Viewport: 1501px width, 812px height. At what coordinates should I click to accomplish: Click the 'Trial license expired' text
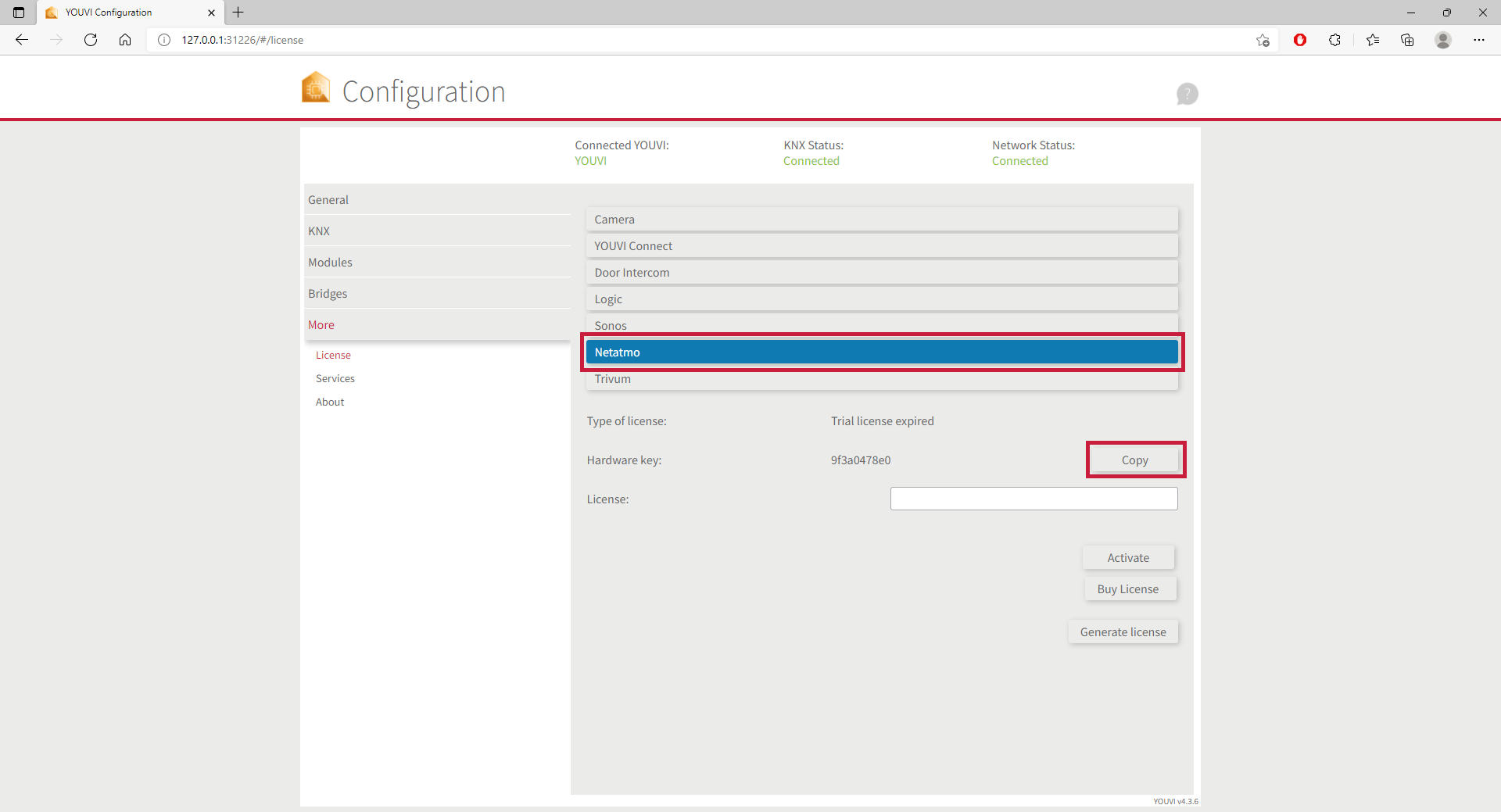coord(882,421)
